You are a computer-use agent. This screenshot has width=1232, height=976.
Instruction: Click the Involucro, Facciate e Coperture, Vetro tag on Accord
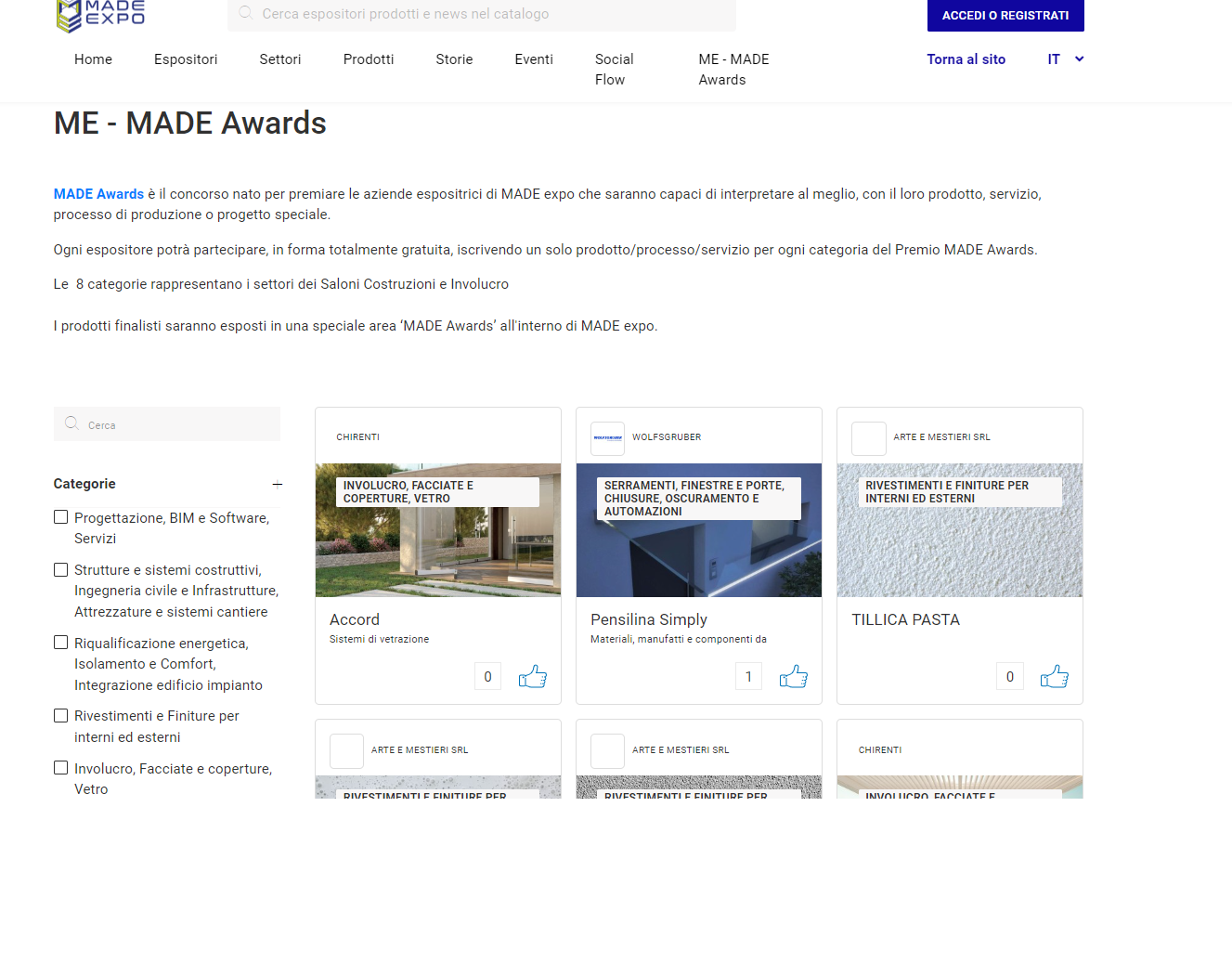point(438,492)
